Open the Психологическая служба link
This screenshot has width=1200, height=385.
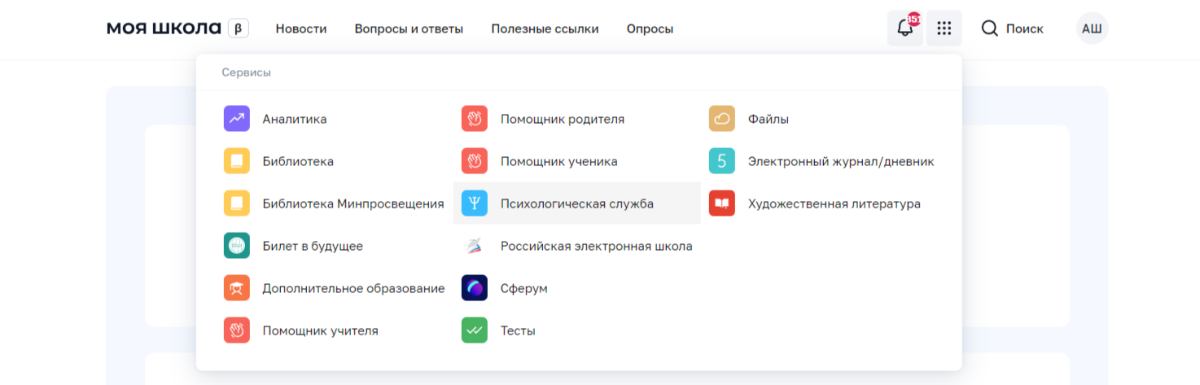tap(577, 204)
